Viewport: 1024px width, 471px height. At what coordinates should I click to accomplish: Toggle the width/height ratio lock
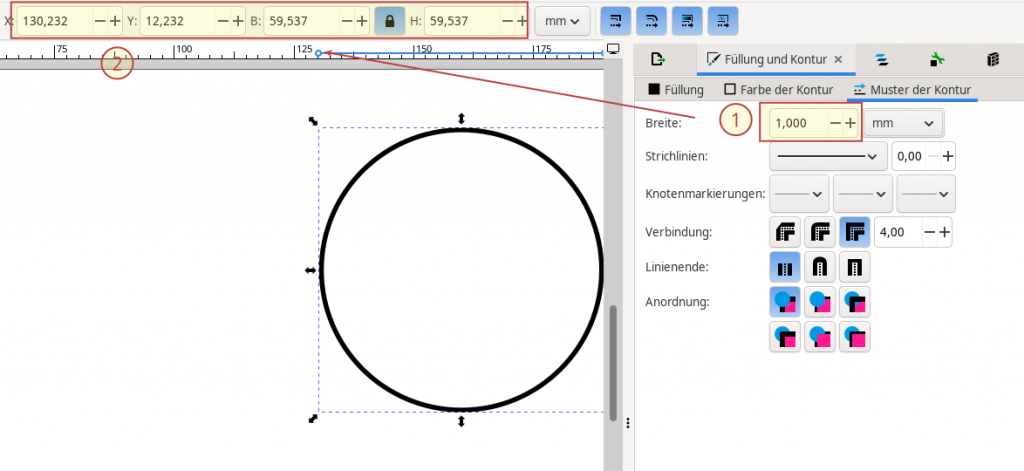pyautogui.click(x=389, y=21)
